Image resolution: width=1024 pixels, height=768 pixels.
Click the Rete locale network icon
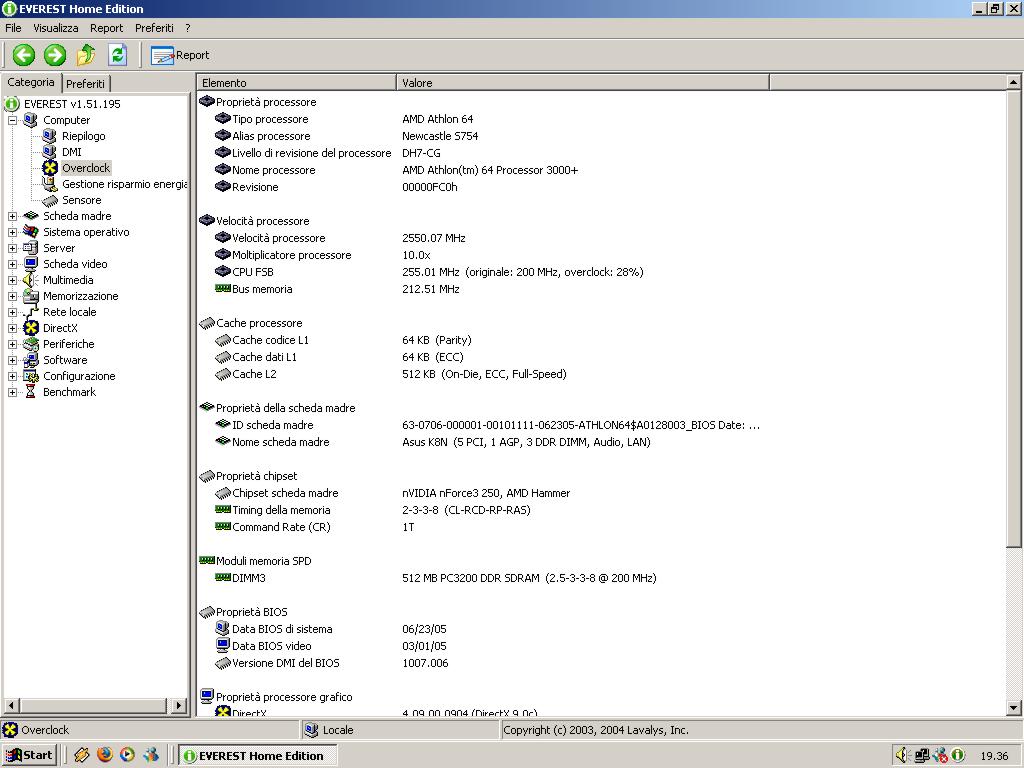coord(31,312)
